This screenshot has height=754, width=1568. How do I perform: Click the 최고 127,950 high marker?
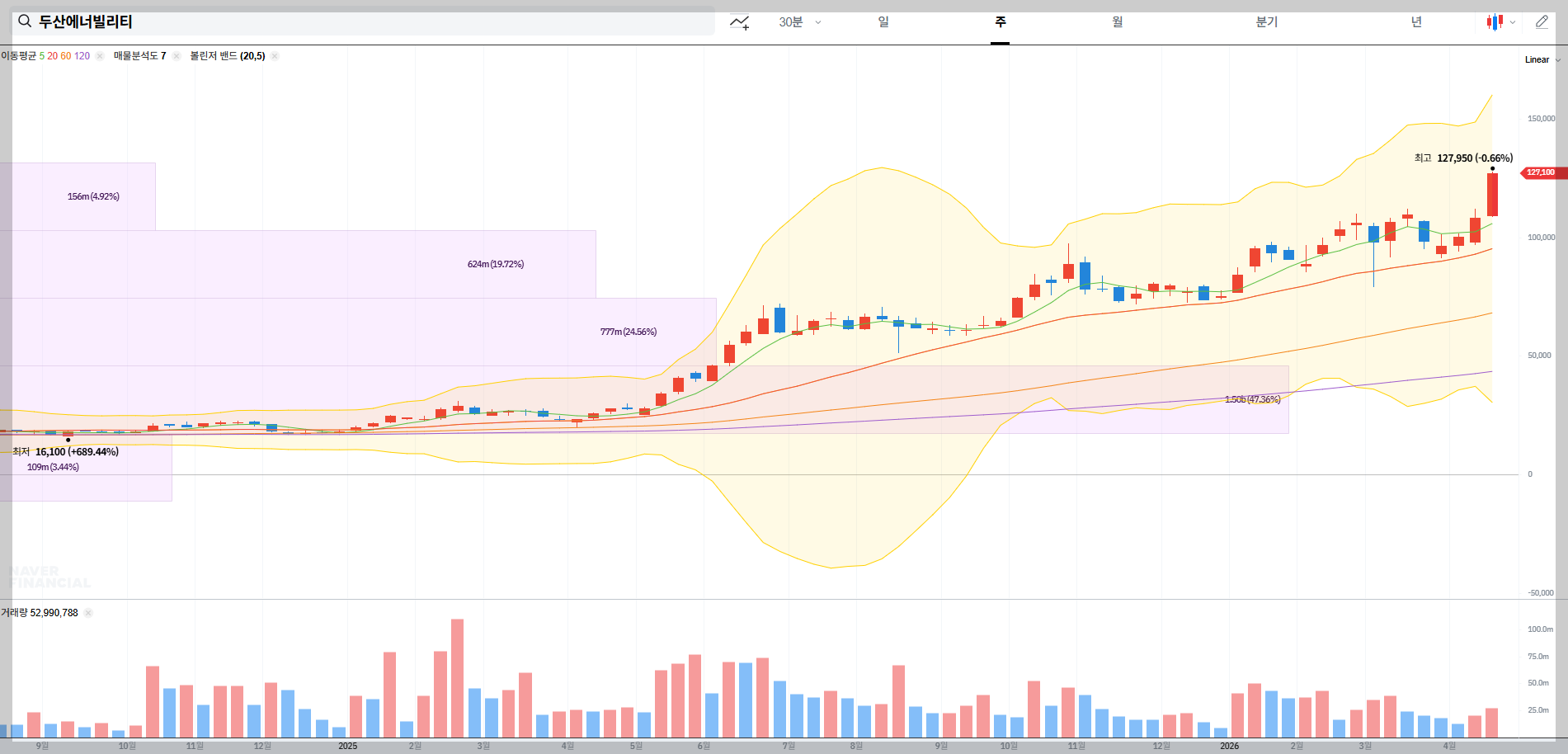tap(1463, 158)
